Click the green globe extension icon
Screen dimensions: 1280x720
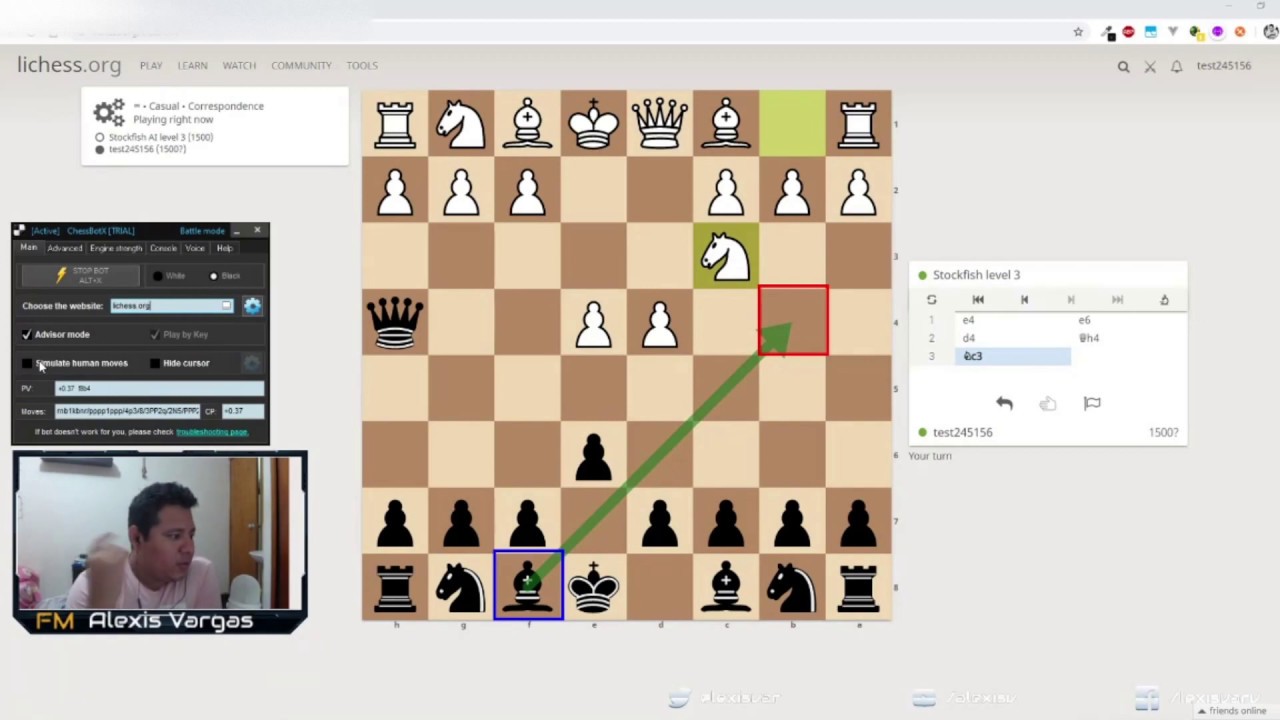tap(1196, 32)
